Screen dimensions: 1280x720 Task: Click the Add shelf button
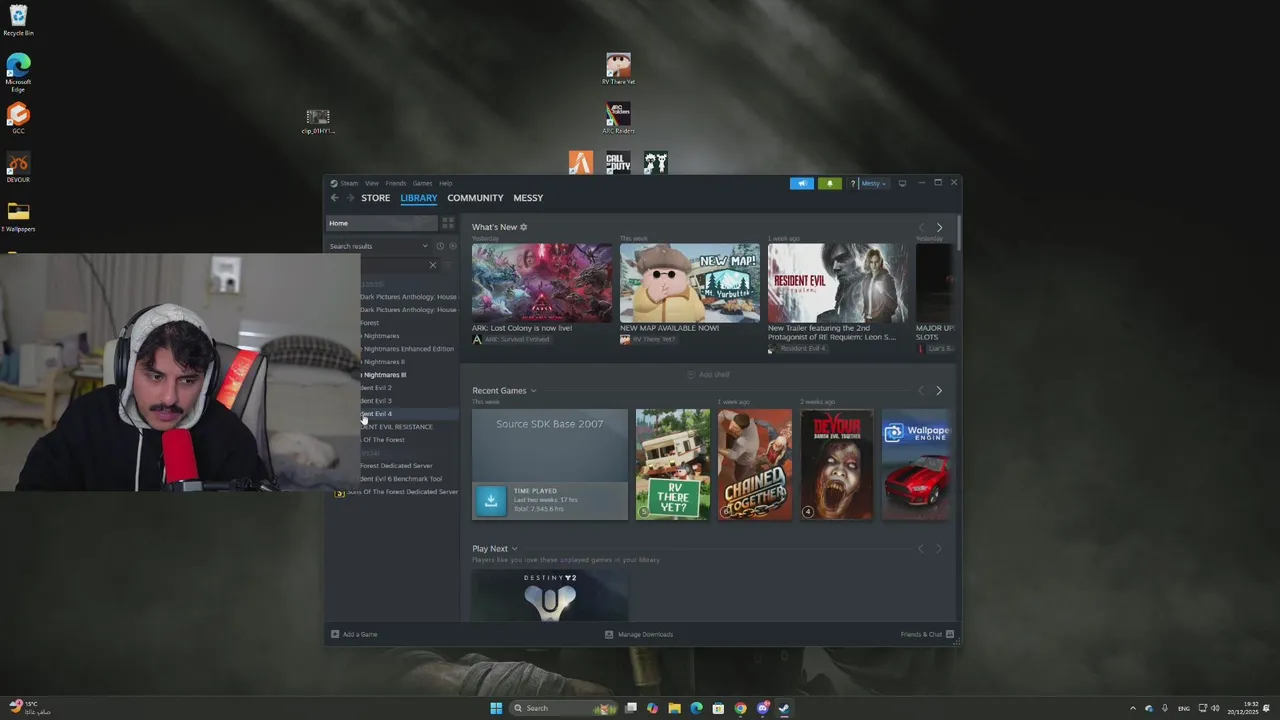pyautogui.click(x=708, y=374)
